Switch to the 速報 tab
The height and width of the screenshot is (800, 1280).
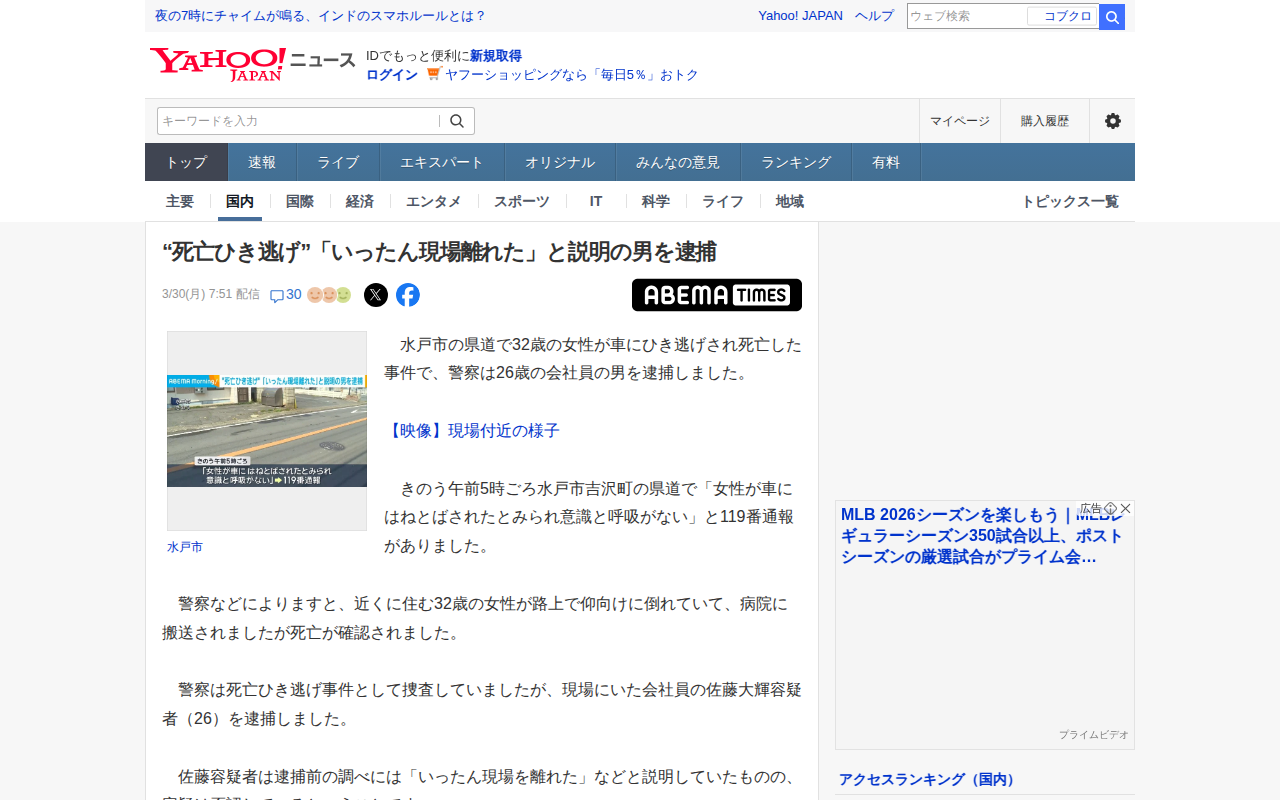tap(262, 162)
